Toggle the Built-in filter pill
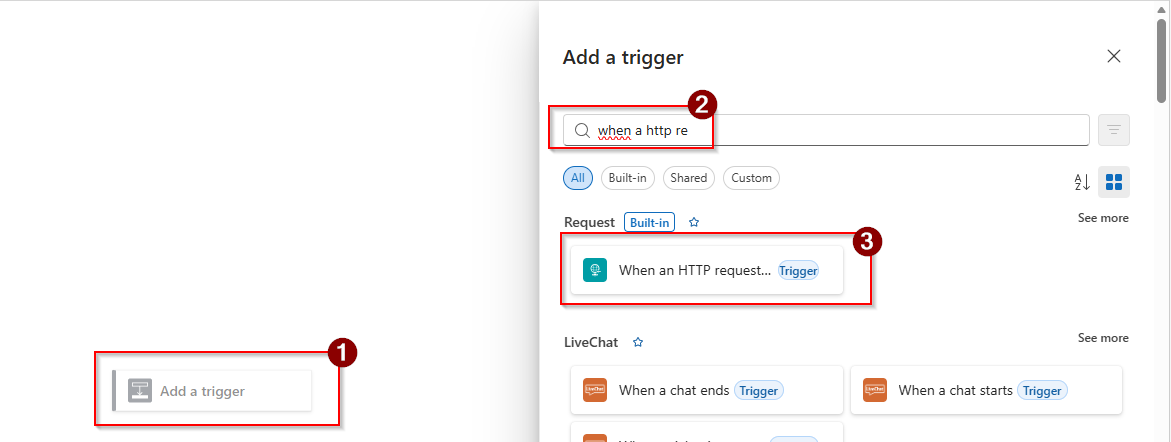 pyautogui.click(x=628, y=178)
